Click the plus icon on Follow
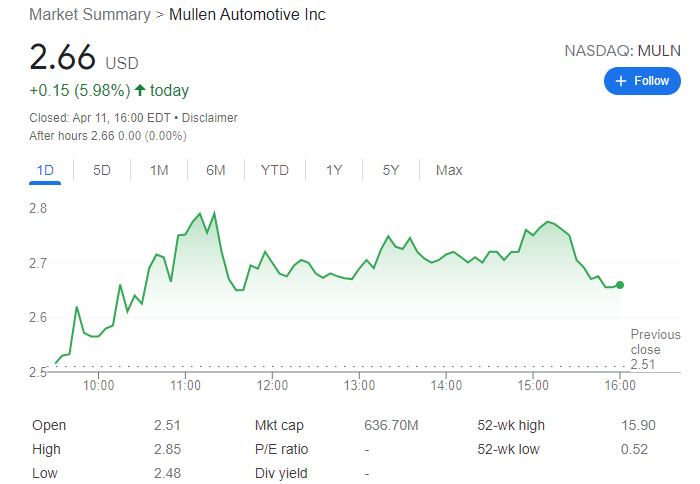700x484 pixels. pos(621,81)
